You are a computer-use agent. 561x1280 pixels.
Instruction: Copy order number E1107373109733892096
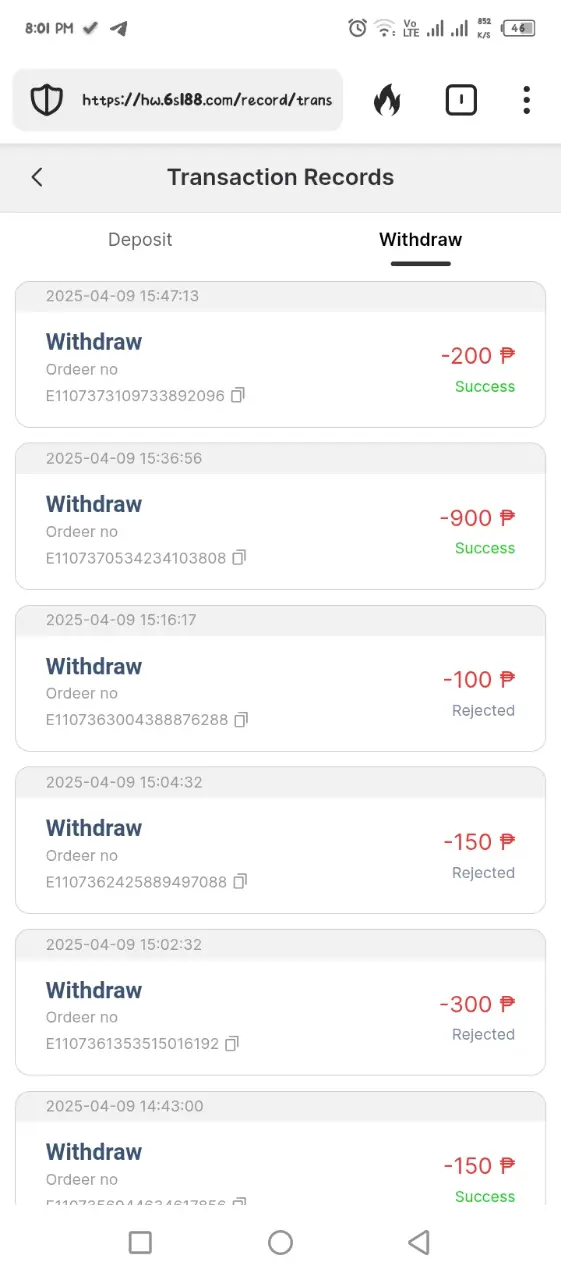[238, 396]
